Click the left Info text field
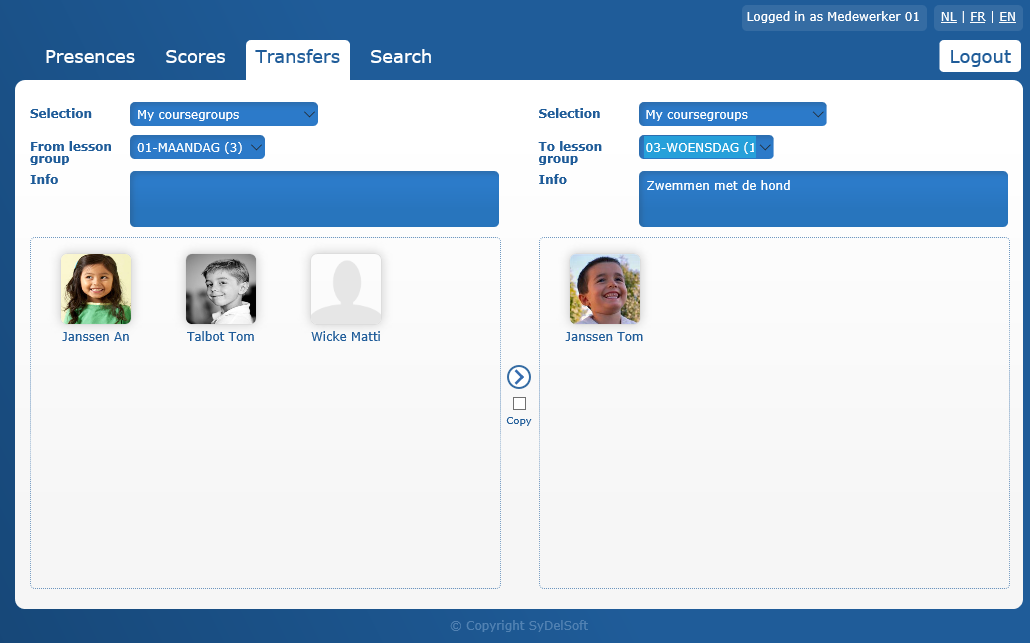1030x643 pixels. pyautogui.click(x=314, y=199)
